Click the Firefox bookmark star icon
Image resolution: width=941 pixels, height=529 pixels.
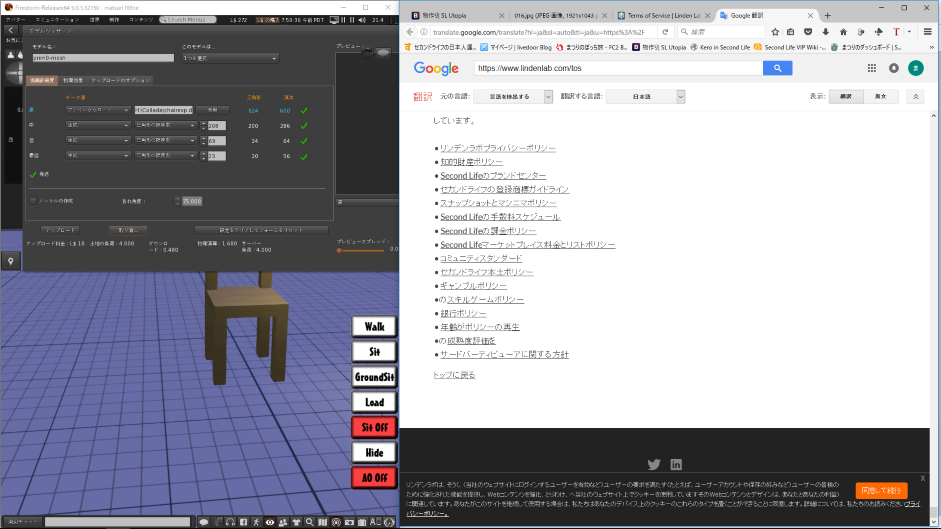tap(775, 32)
